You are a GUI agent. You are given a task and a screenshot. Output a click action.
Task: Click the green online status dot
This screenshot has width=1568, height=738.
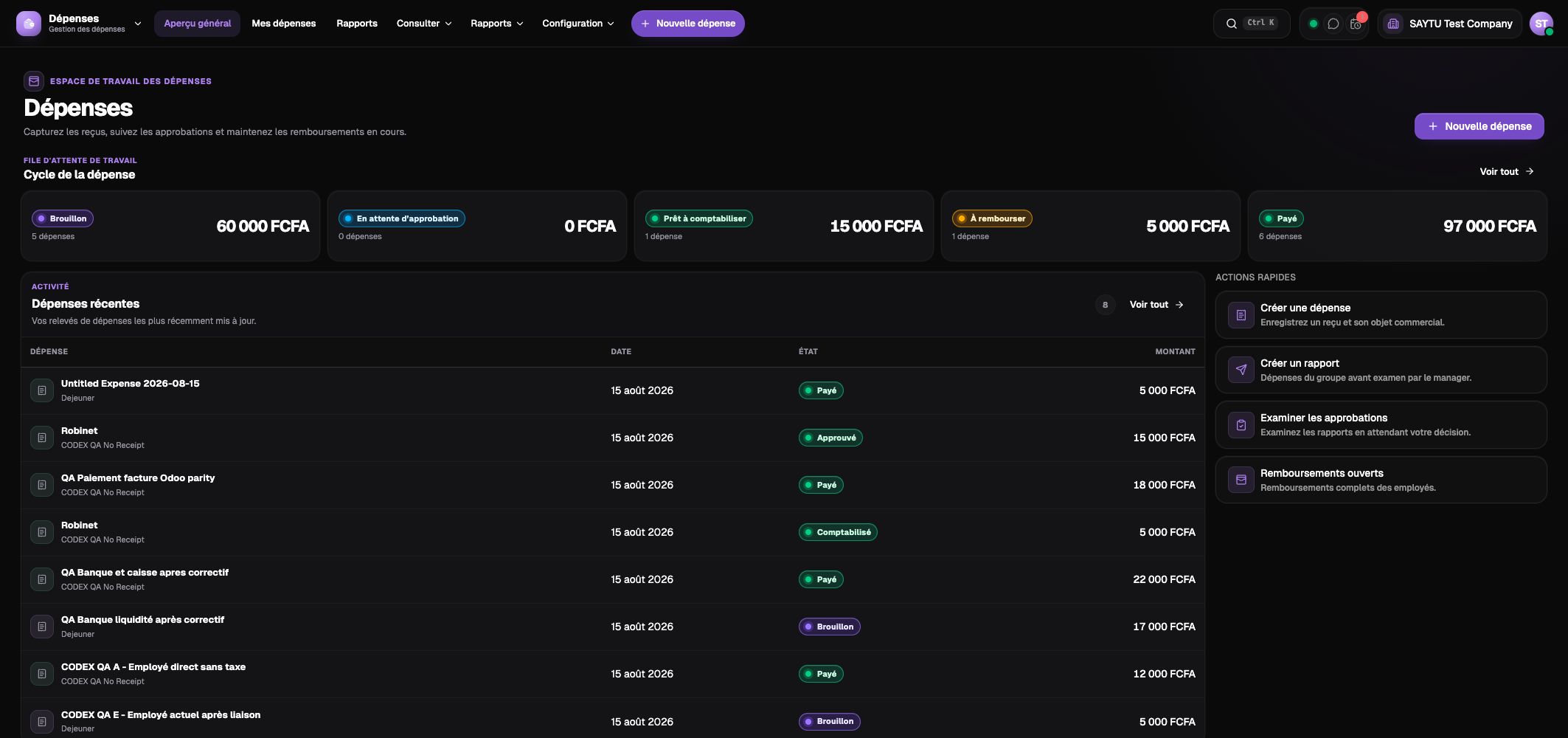(x=1313, y=24)
